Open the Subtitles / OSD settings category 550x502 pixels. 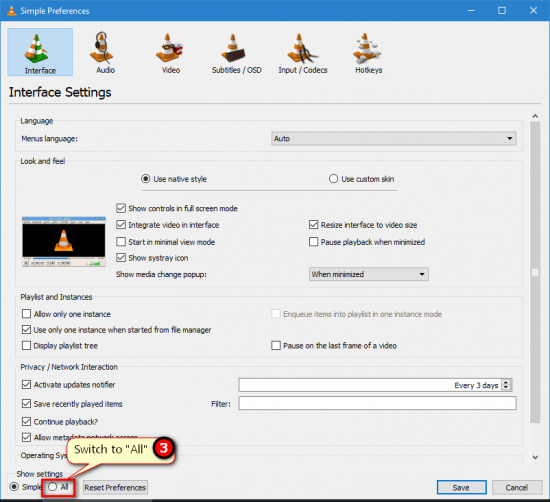click(x=236, y=52)
